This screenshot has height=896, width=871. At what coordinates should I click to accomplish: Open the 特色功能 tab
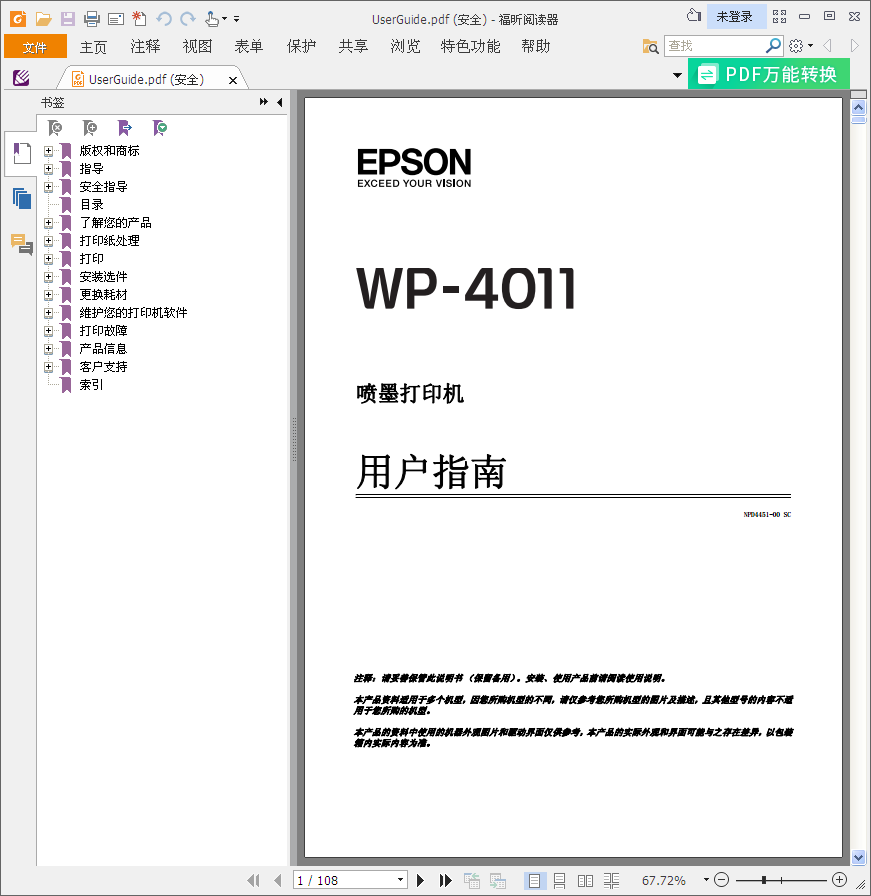coord(470,46)
